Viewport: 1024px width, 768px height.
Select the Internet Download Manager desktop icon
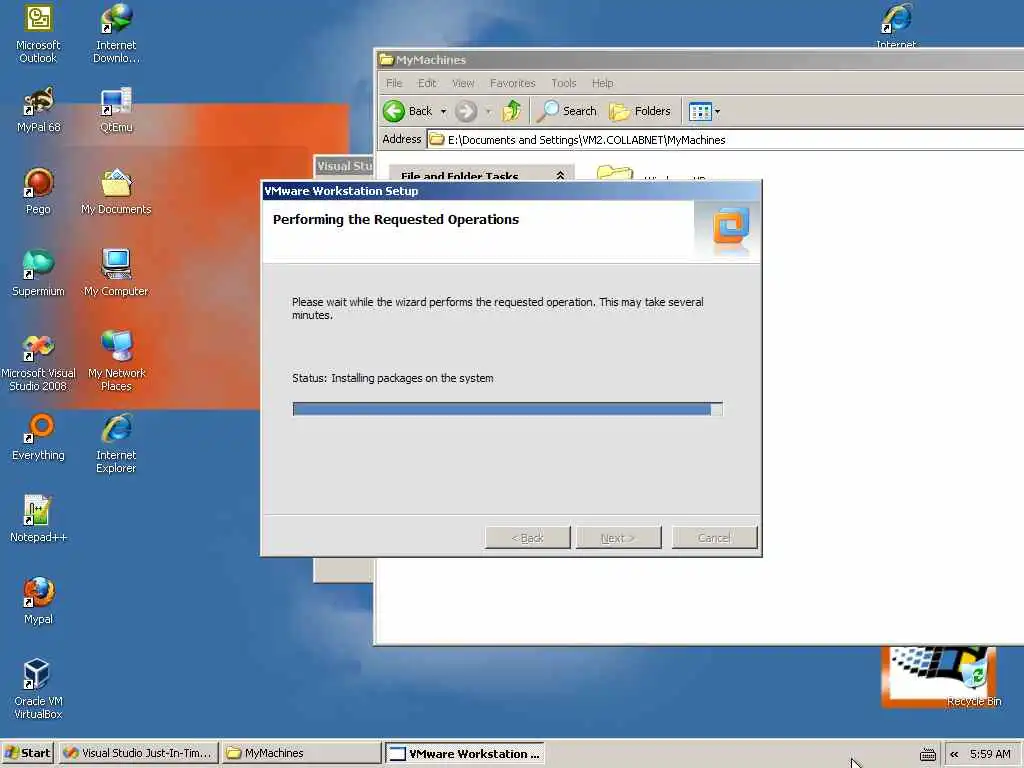[x=116, y=34]
